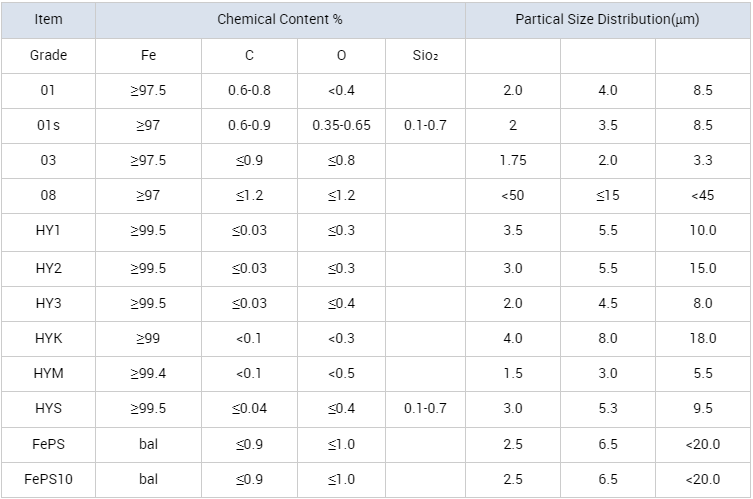The width and height of the screenshot is (753, 499).
Task: Select the "HYM" grade cell
Action: [x=48, y=373]
